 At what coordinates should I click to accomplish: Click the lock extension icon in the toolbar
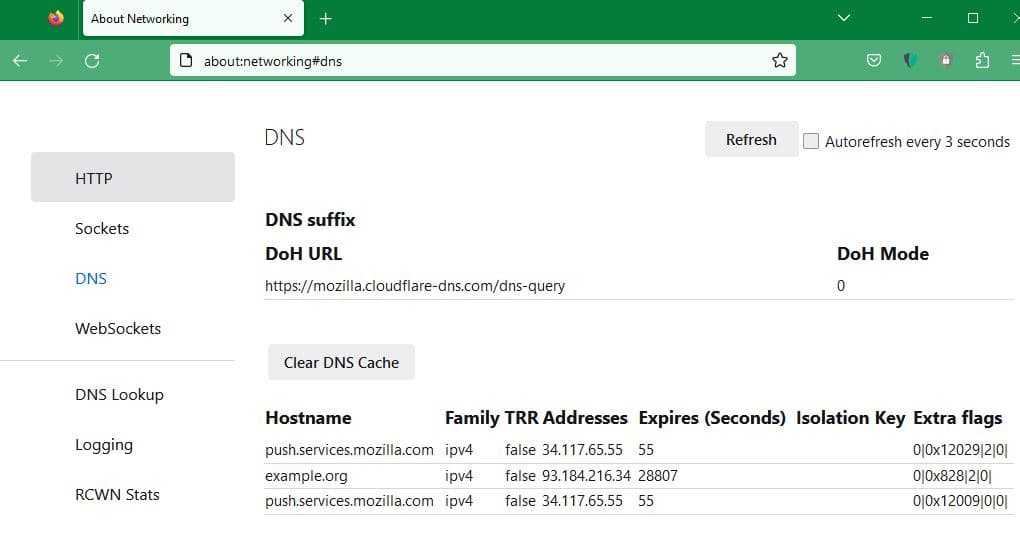(946, 61)
